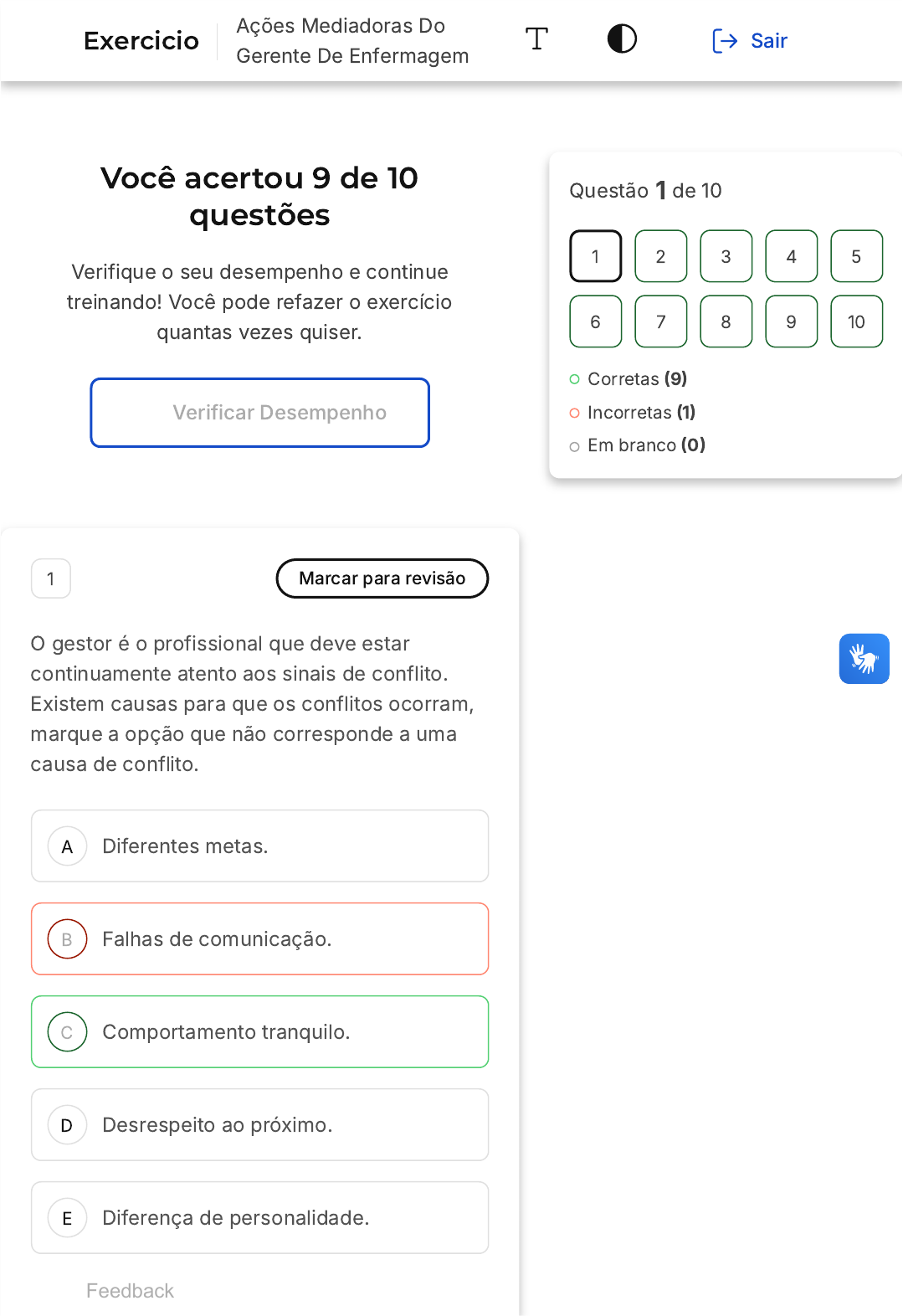
Task: Click the Exercicio header title
Action: click(x=141, y=41)
